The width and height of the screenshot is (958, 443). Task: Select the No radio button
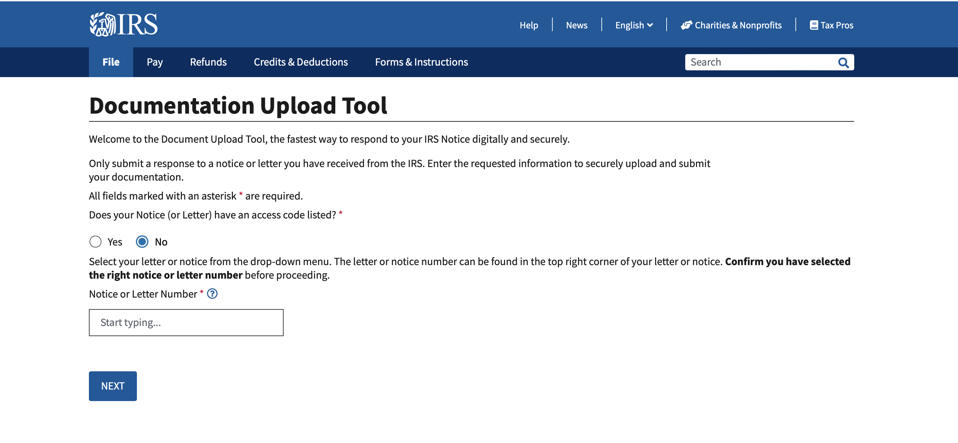click(142, 242)
